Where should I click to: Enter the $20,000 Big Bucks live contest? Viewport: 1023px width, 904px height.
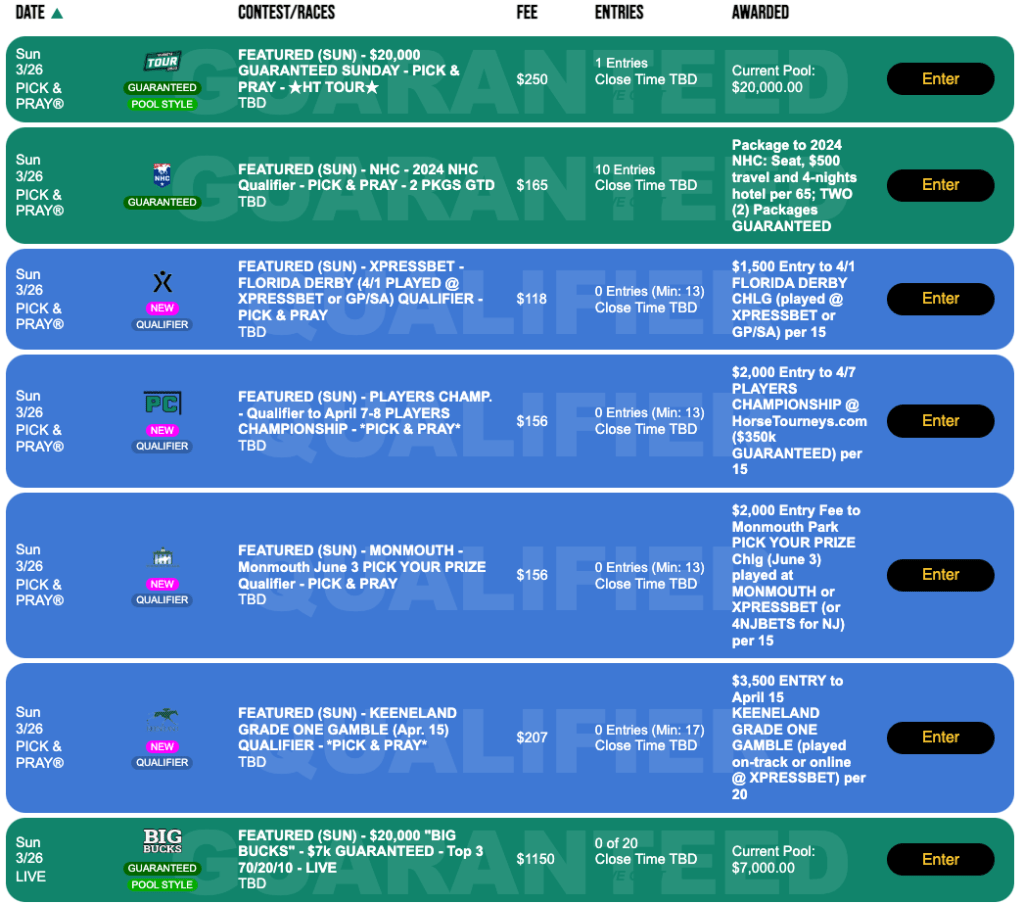click(940, 859)
